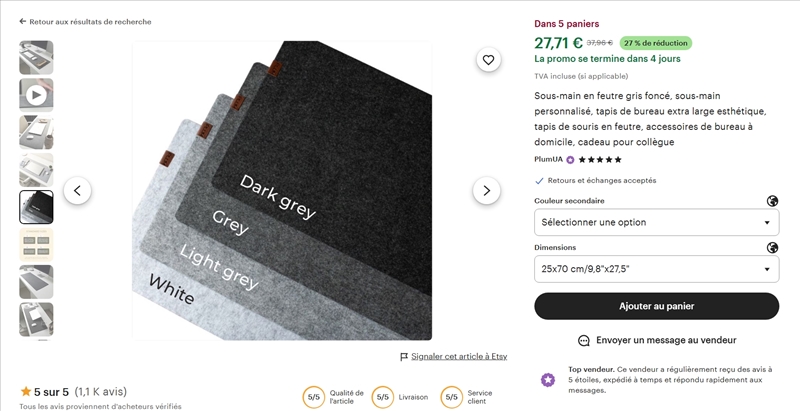Click globe icon beside Couleur secondaire

[x=772, y=201]
